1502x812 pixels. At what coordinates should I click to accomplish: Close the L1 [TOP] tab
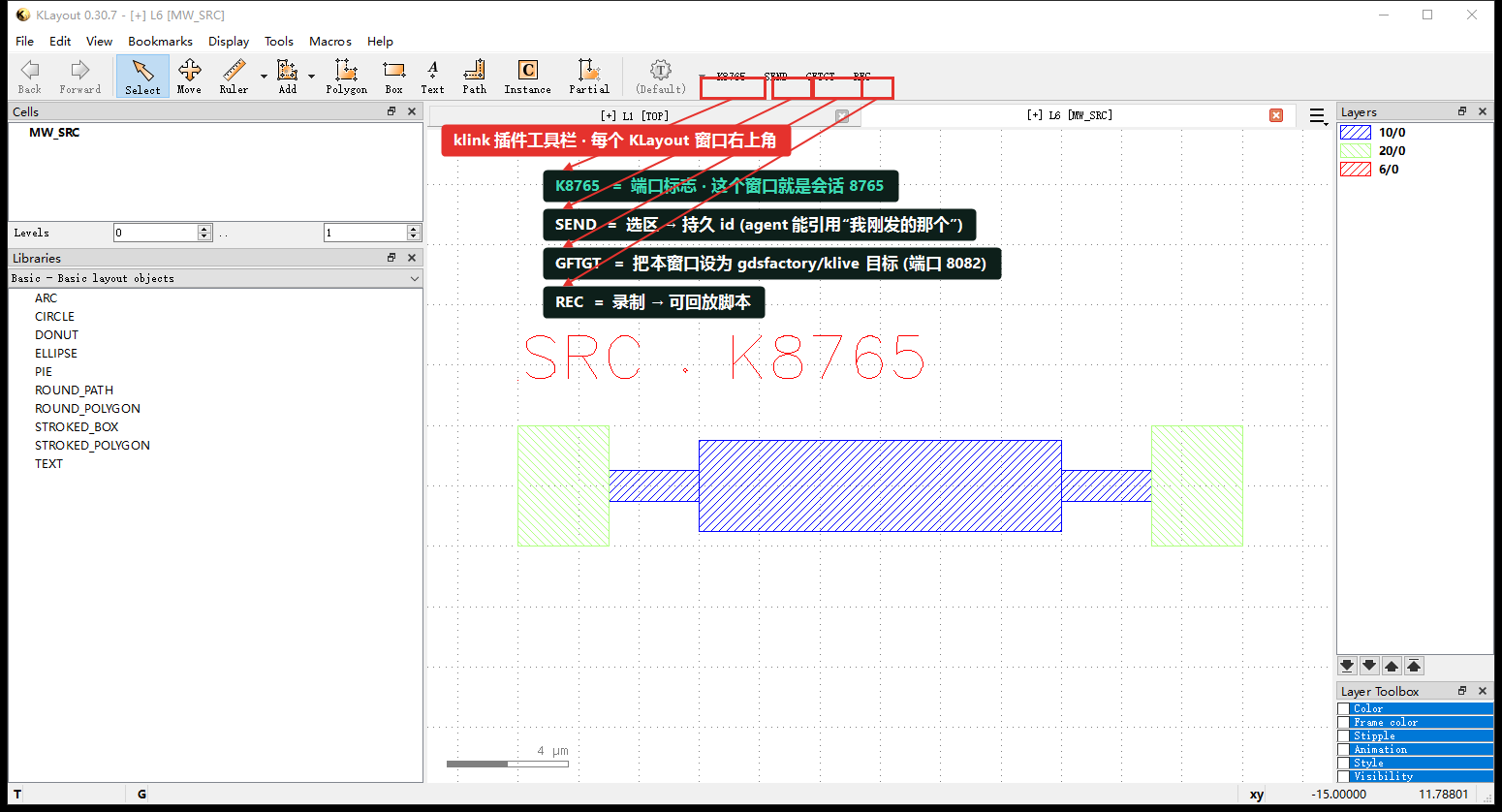[842, 115]
